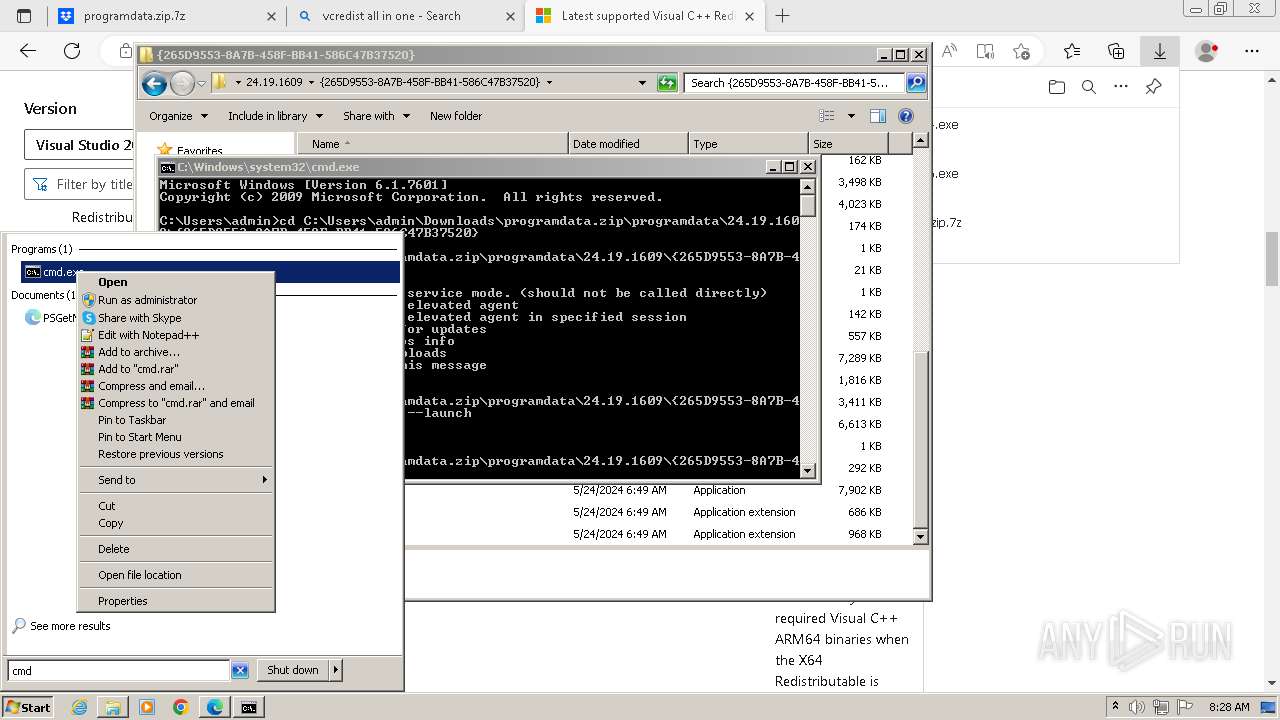Sort by Size column header
The image size is (1280, 720).
click(847, 144)
